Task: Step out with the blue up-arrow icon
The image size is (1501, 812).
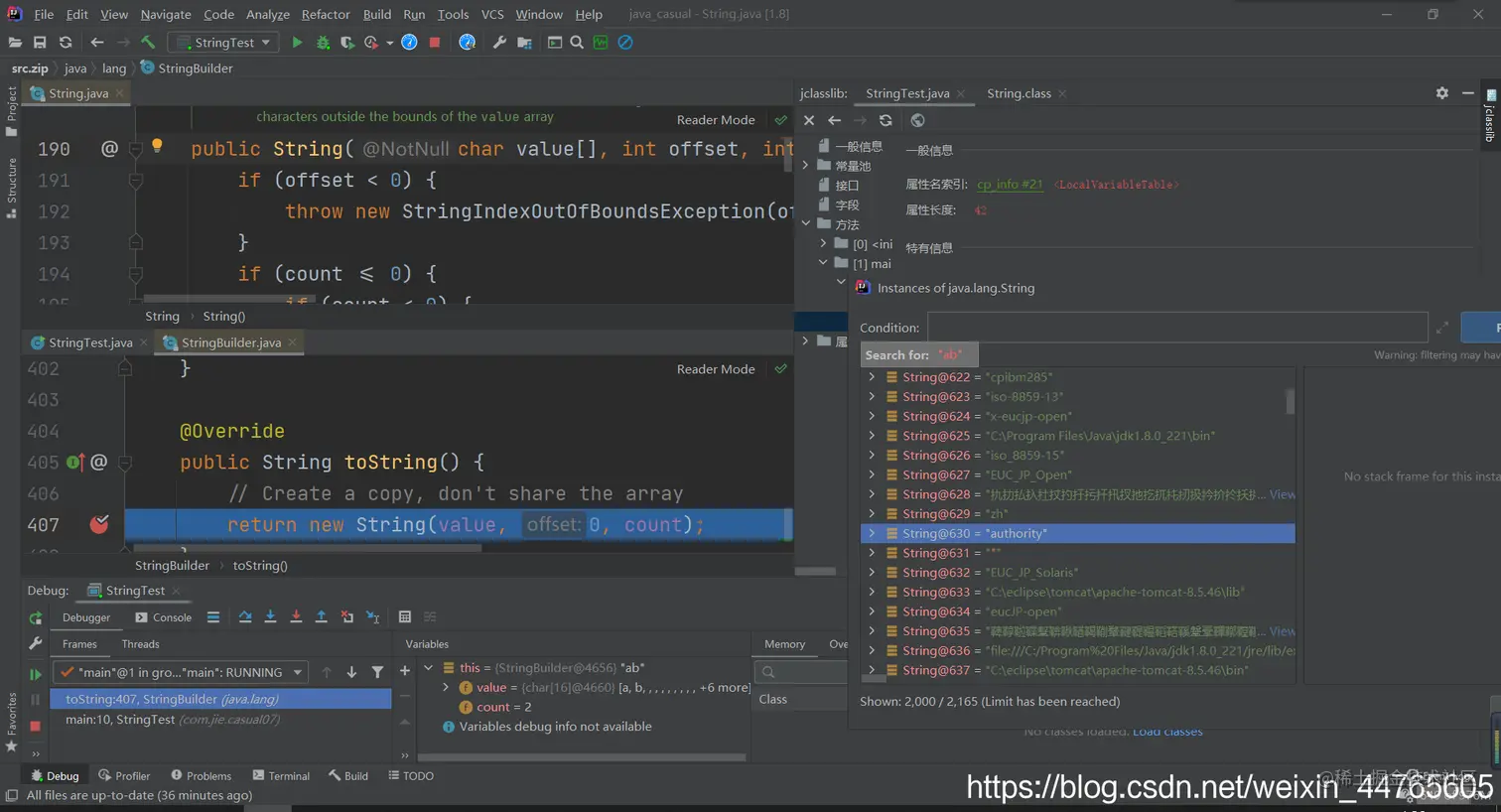Action: 321,616
